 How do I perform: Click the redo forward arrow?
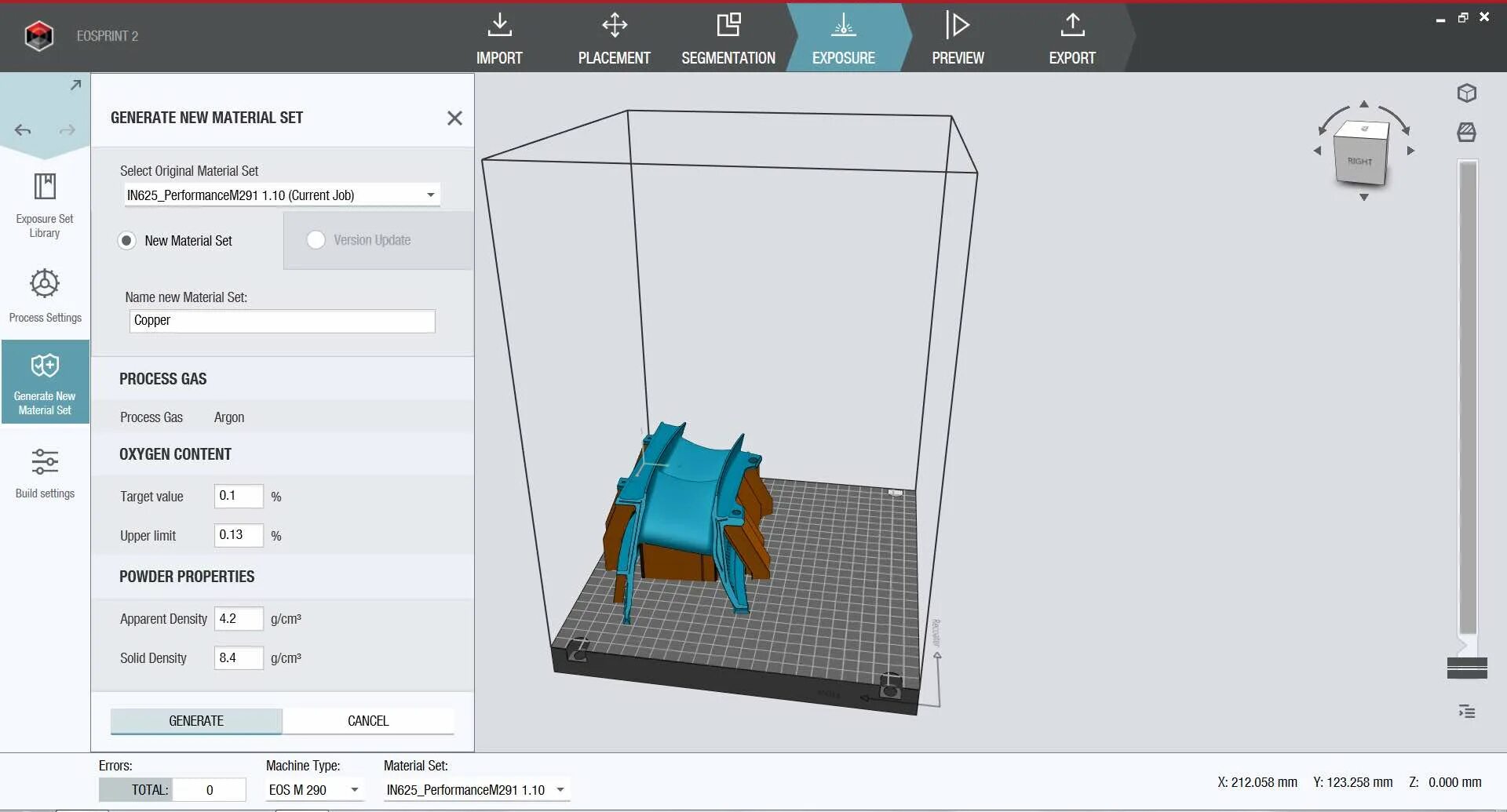tap(68, 130)
